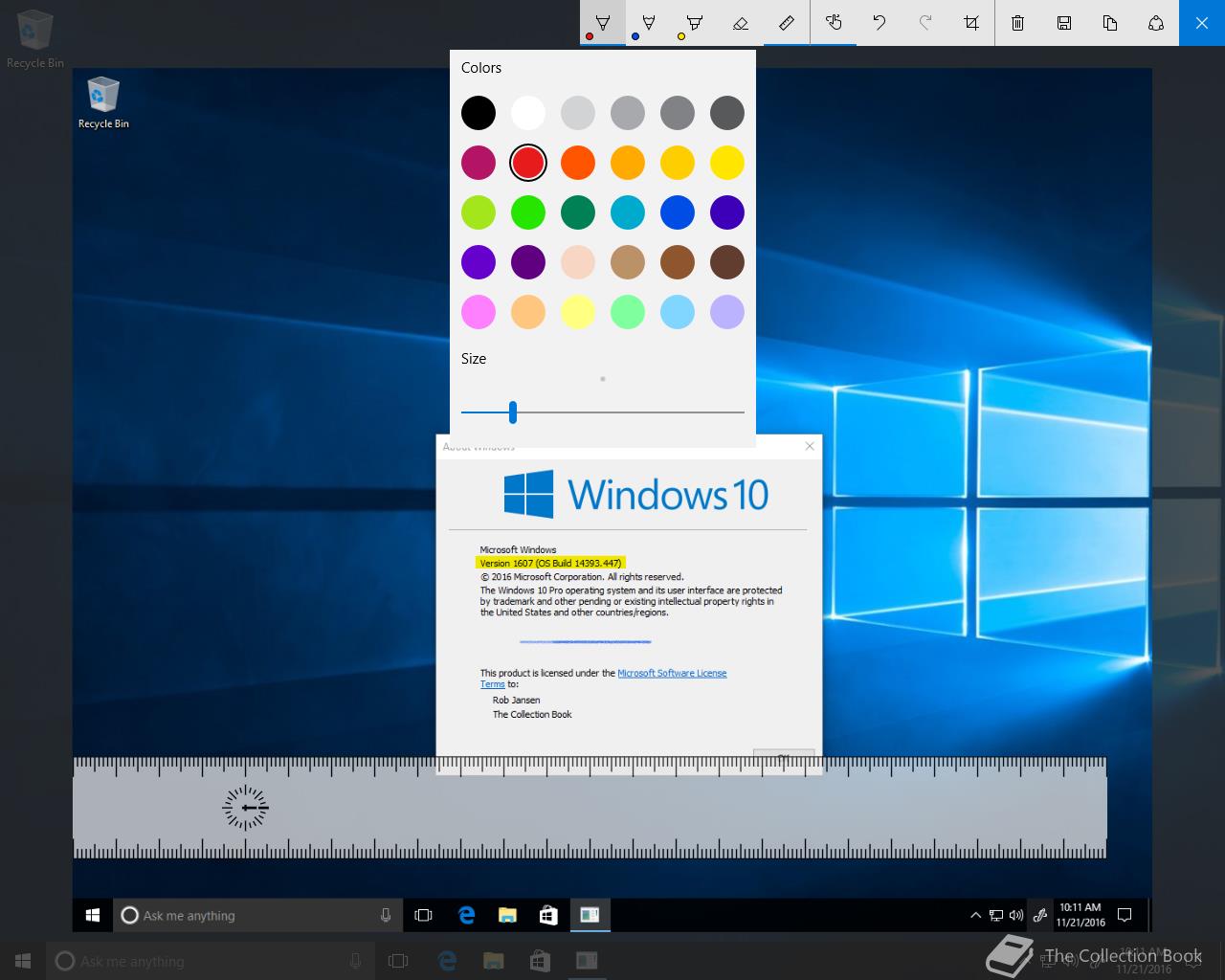Choose the lavender color swatch
Image resolution: width=1225 pixels, height=980 pixels.
(x=727, y=312)
